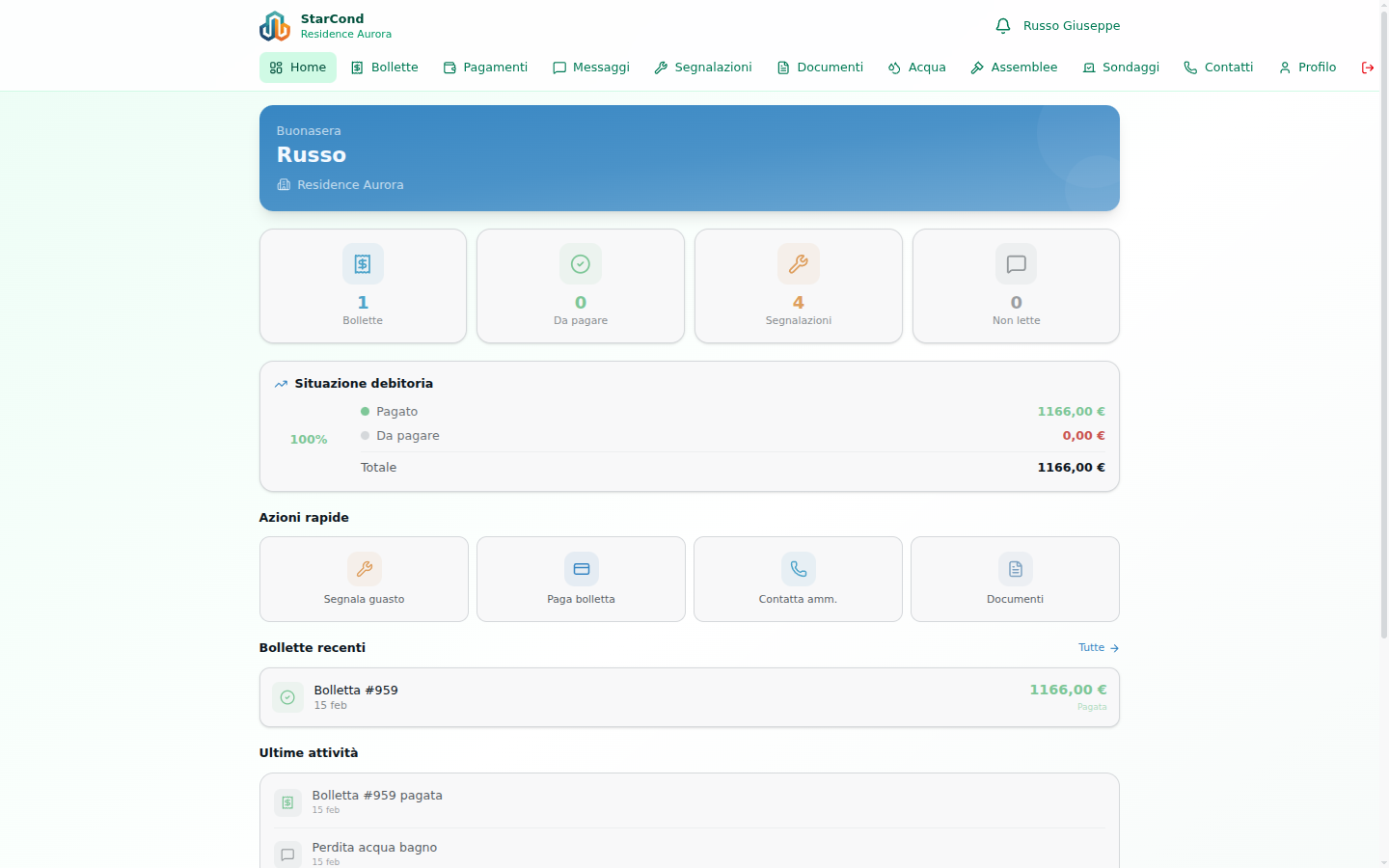Click the Documenti quick action icon
Viewport: 1389px width, 868px height.
click(x=1016, y=569)
